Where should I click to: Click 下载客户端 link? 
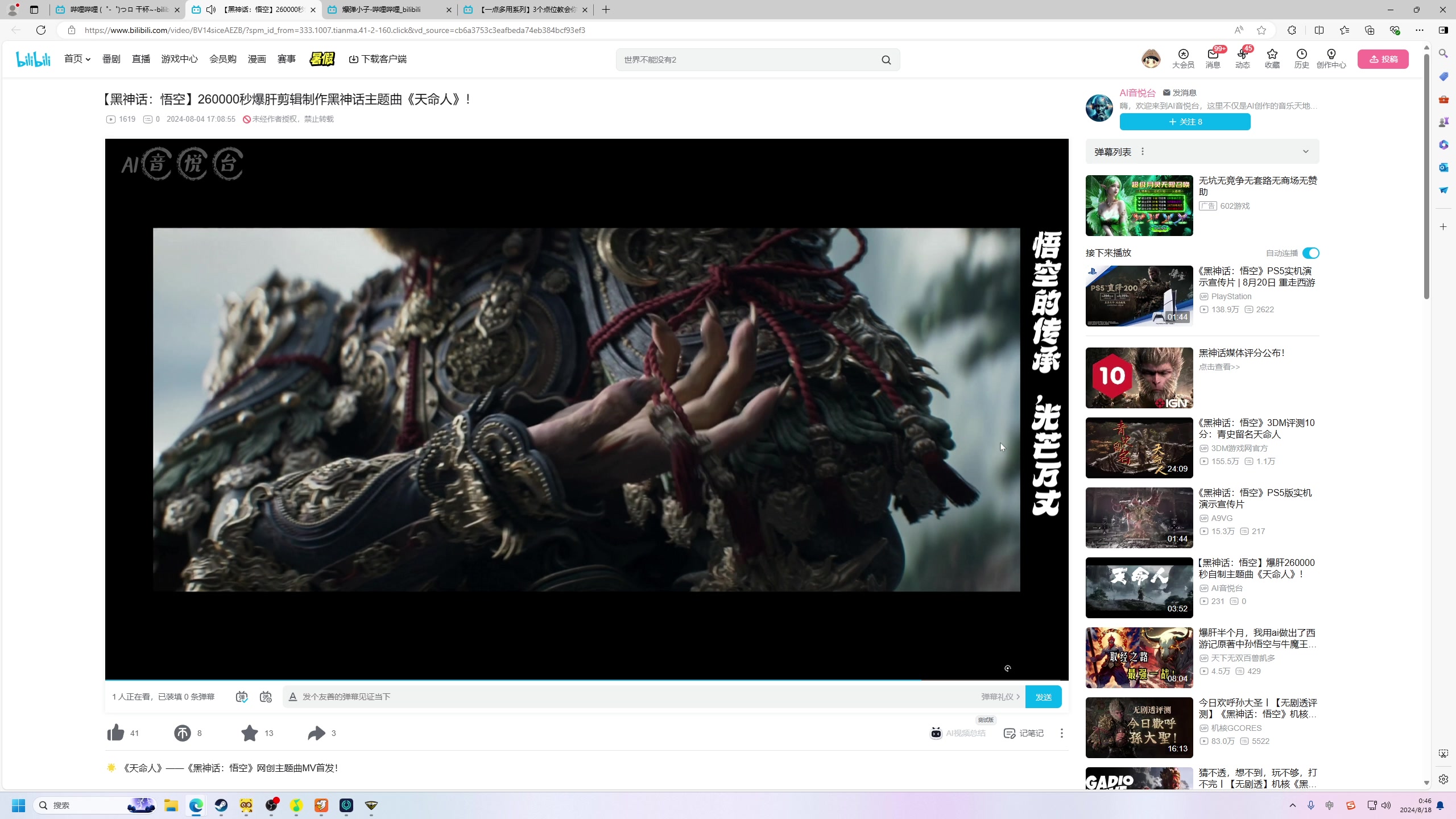tap(378, 59)
